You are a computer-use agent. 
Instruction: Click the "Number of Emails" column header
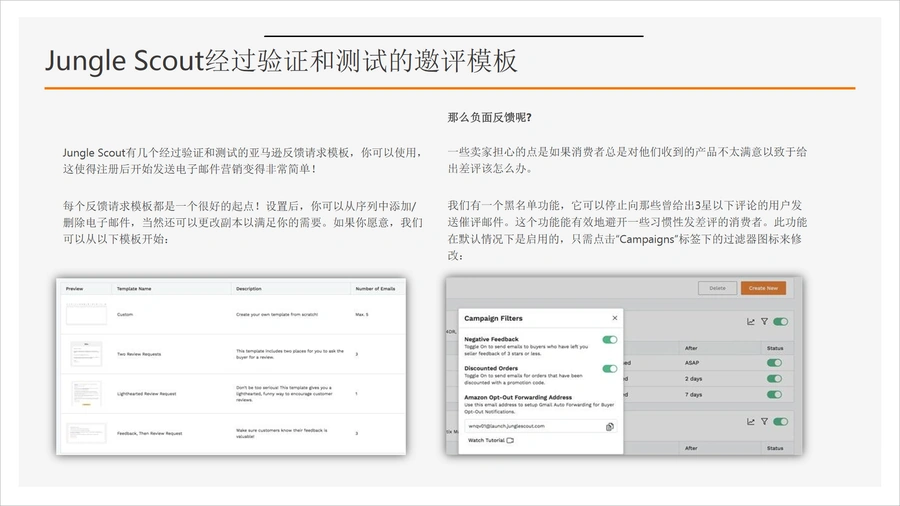[x=375, y=289]
